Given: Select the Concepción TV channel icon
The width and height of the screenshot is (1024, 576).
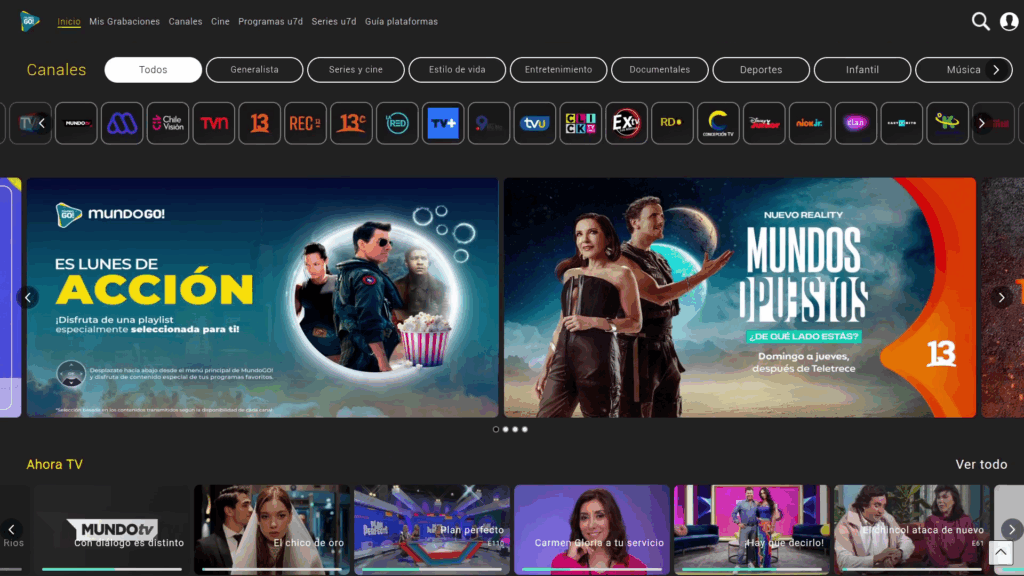Looking at the screenshot, I should [718, 123].
